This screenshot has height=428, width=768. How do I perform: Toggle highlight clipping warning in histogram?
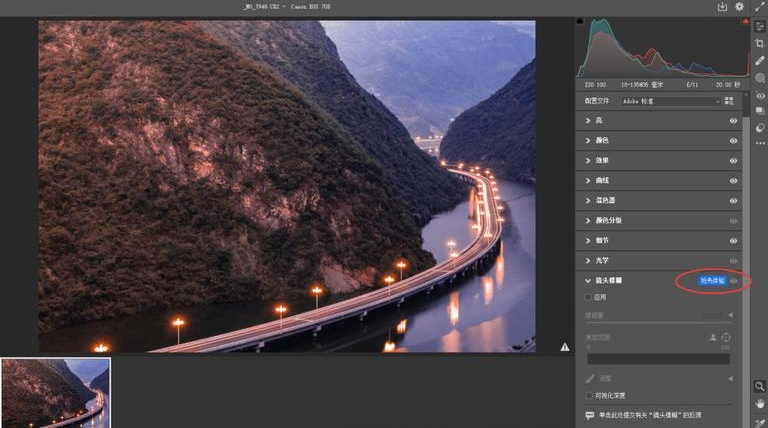745,22
